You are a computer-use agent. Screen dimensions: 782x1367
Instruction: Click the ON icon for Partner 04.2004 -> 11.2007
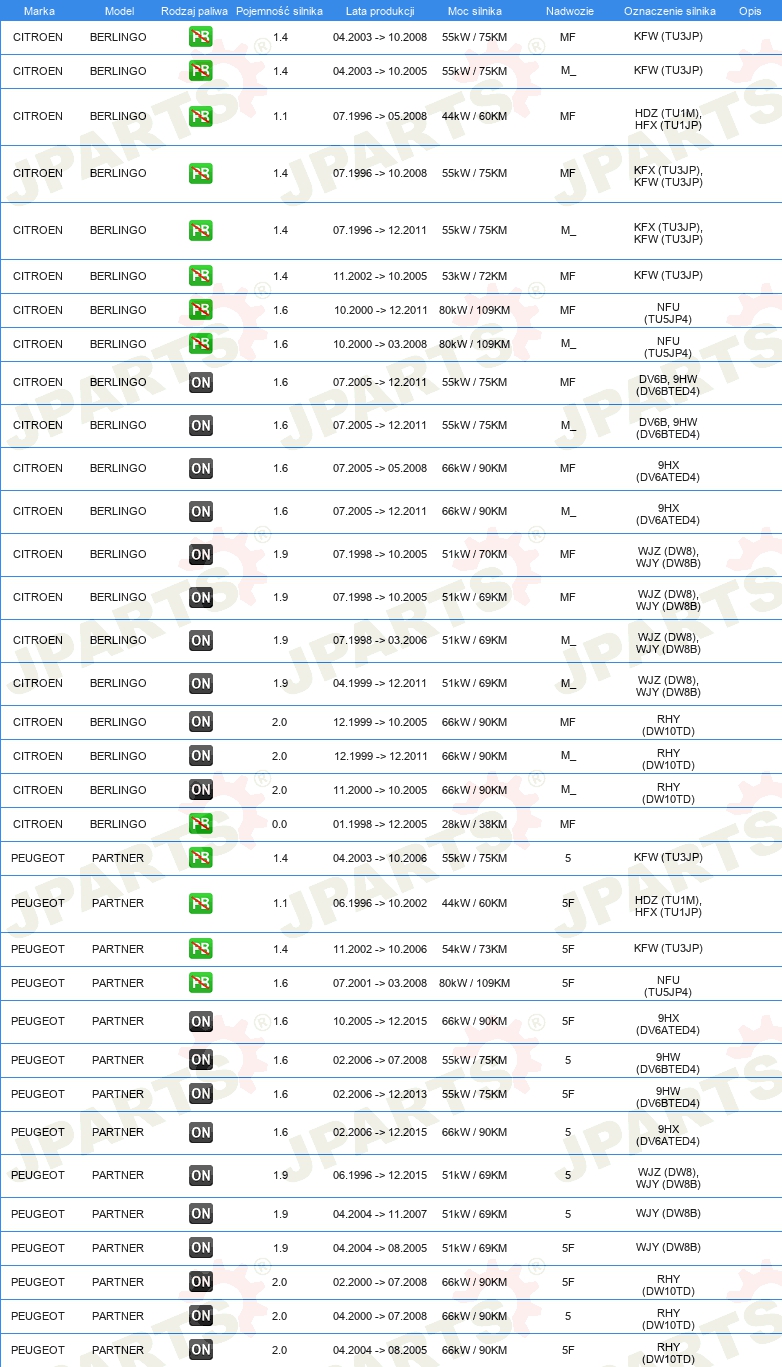pos(201,1214)
